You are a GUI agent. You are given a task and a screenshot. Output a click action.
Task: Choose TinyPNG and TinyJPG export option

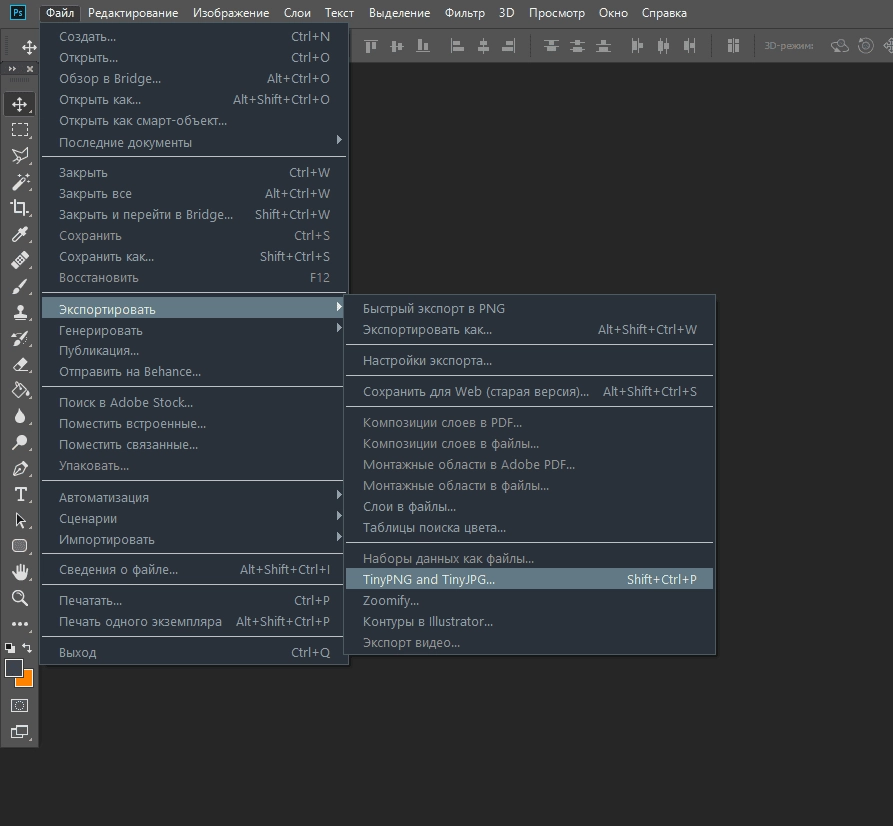529,579
